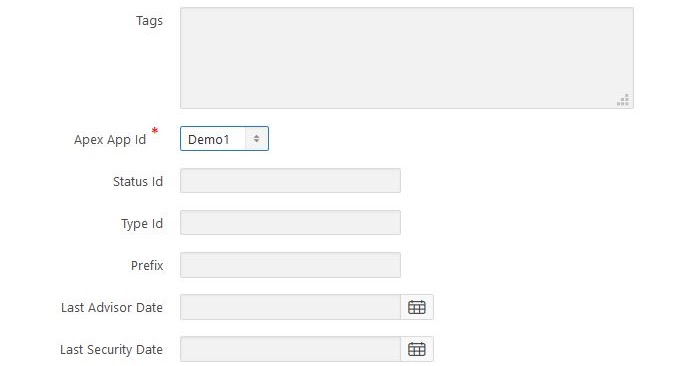Click inside the Tags text area
Viewport: 698px width, 366px height.
[407, 58]
